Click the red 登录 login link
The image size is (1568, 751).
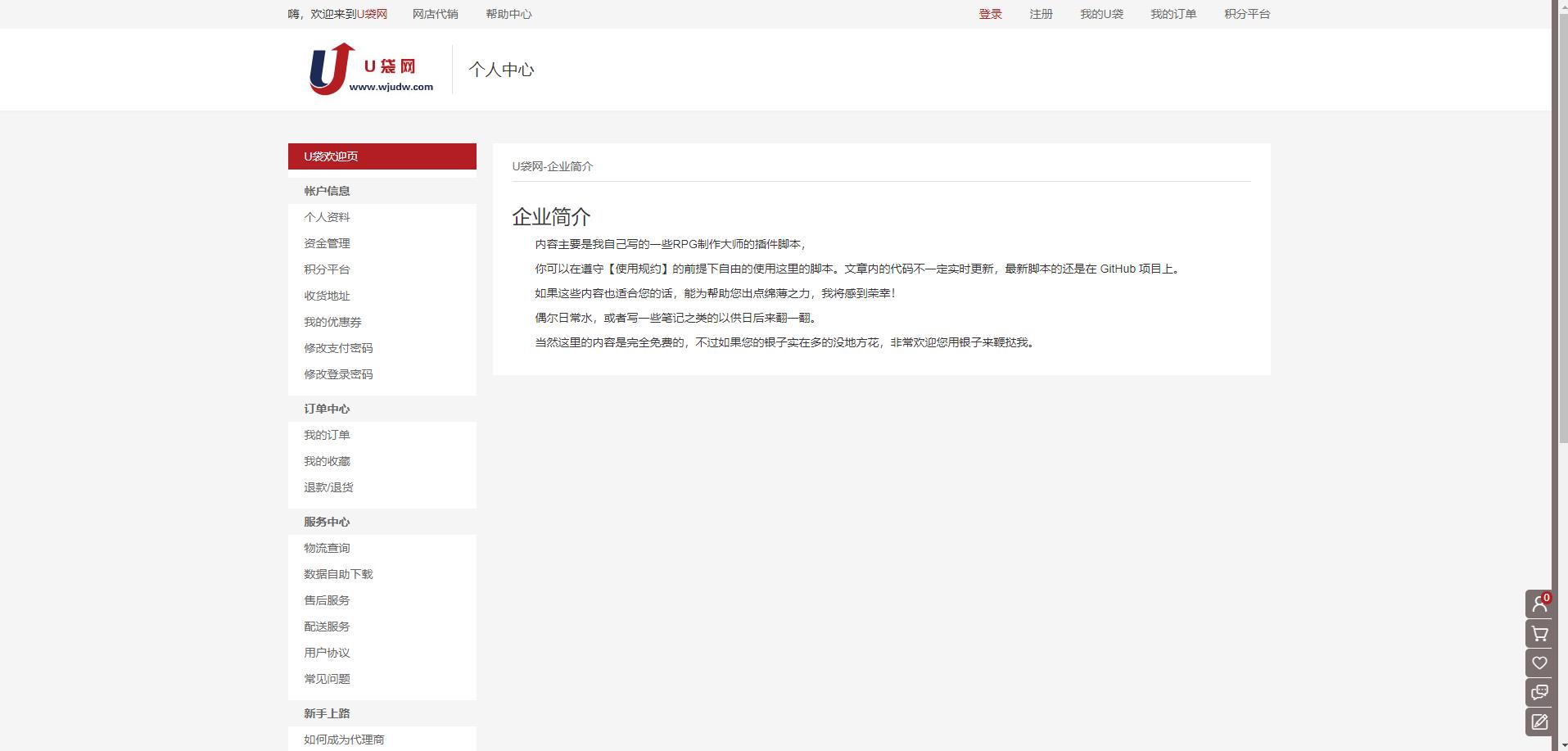click(991, 14)
